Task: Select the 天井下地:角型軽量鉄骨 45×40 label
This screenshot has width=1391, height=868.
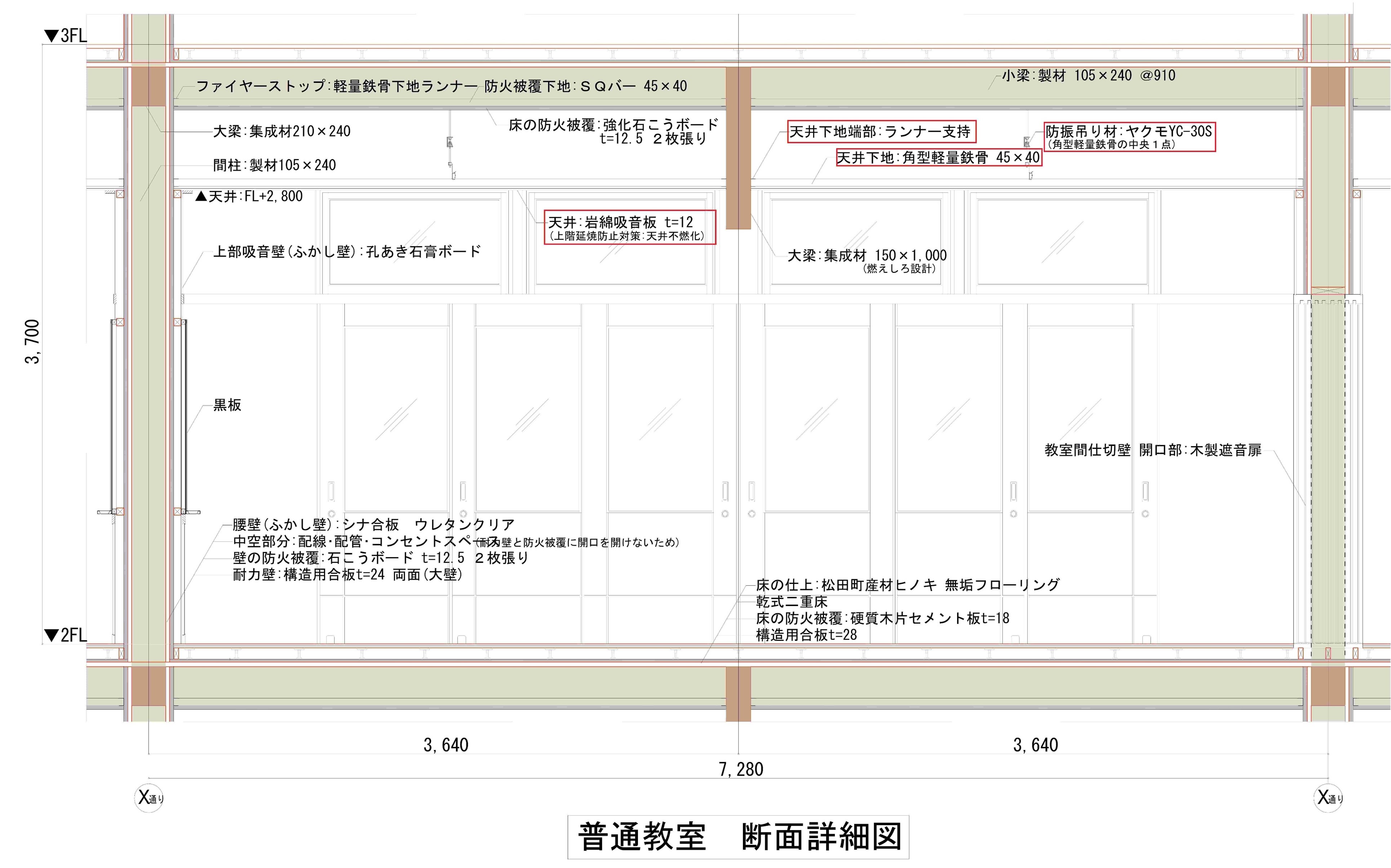Action: (x=938, y=157)
